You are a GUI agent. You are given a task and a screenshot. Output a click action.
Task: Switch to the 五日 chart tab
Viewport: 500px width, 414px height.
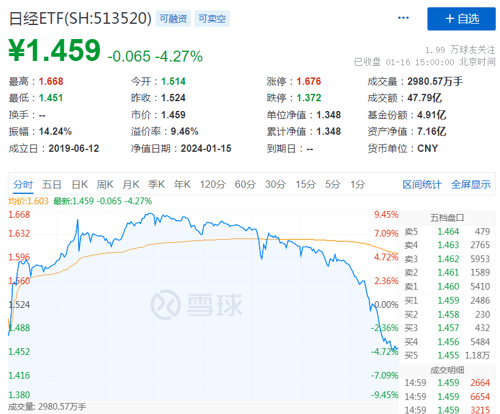tap(52, 184)
